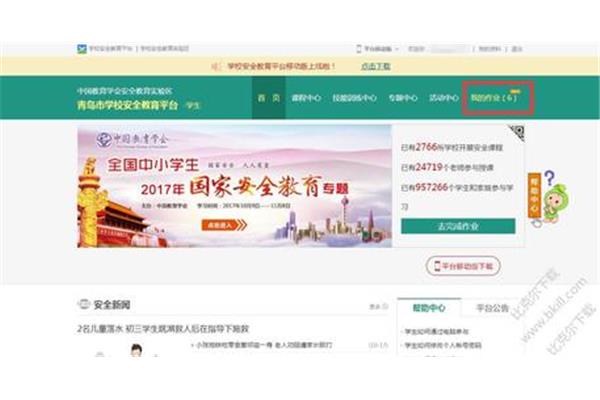Click the 已有24719个老师参与授课 statistic text
The image size is (600, 400).
click(x=447, y=167)
